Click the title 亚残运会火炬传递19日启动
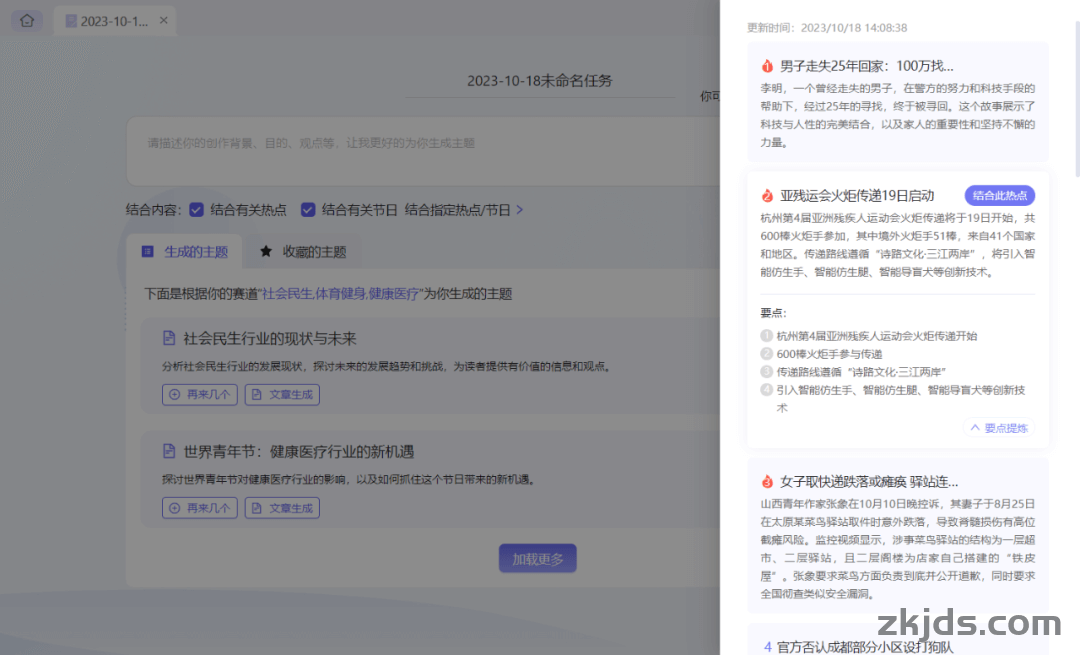This screenshot has height=655, width=1080. point(857,196)
